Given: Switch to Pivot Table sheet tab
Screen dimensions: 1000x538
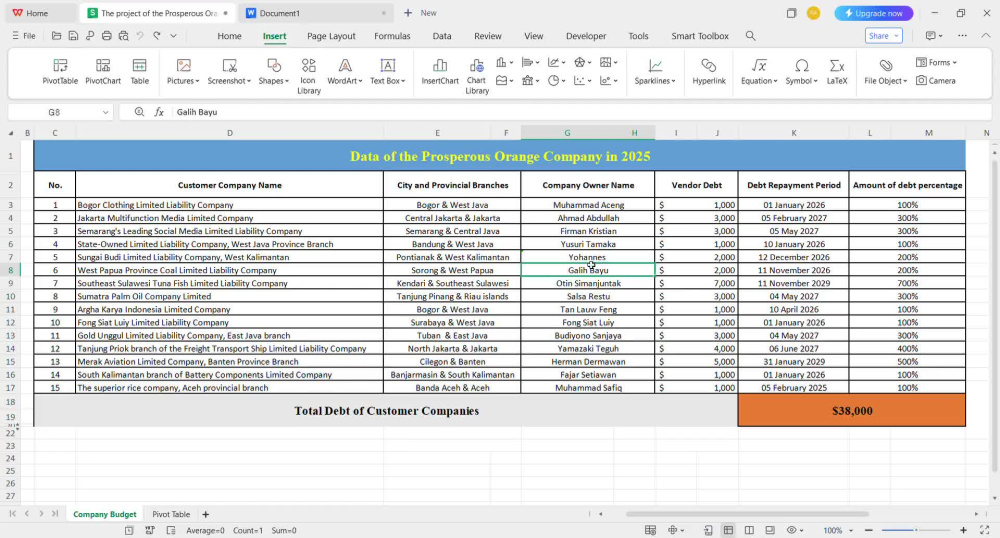Looking at the screenshot, I should (x=171, y=514).
